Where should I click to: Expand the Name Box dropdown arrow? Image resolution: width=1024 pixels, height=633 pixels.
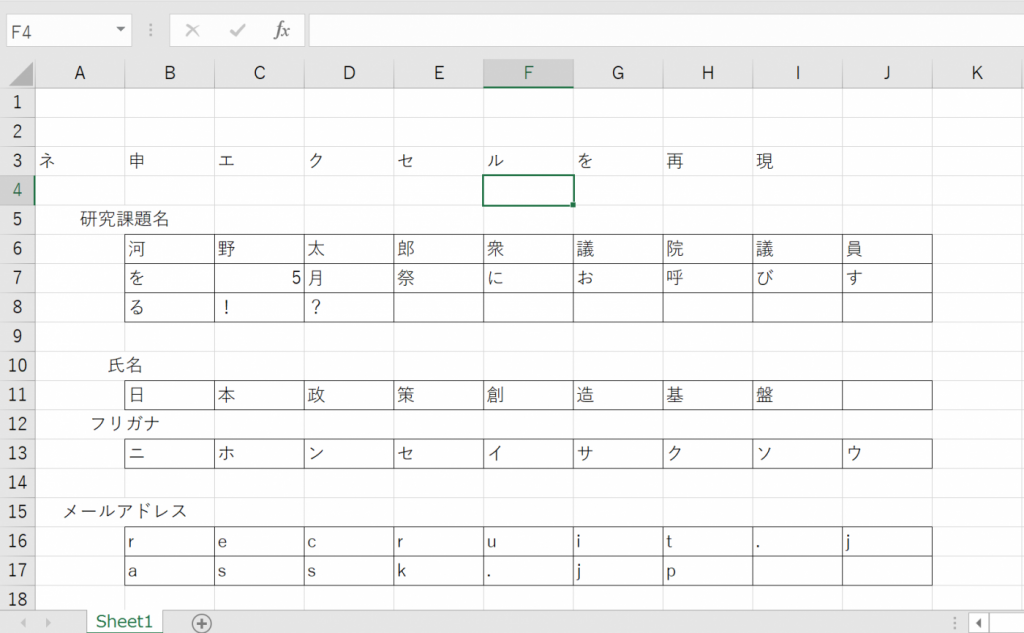click(x=121, y=31)
